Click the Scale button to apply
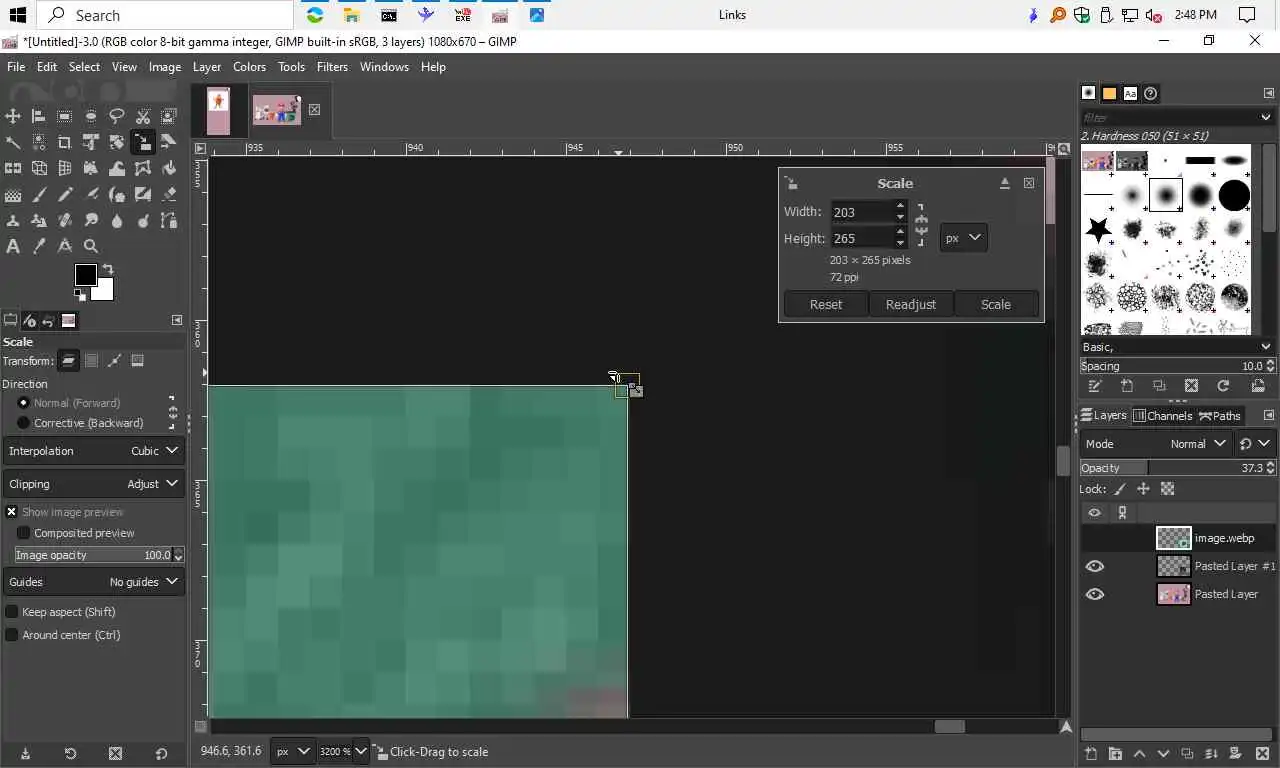 (x=996, y=304)
